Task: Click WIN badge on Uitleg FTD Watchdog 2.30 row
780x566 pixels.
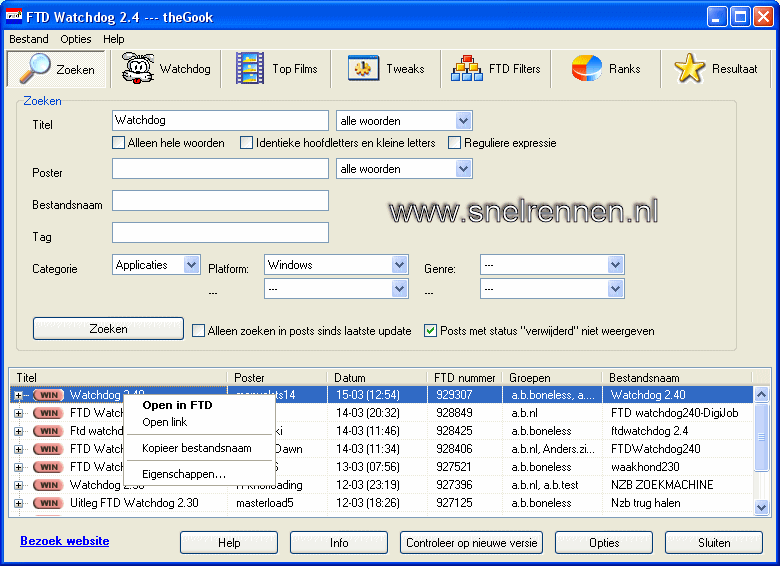Action: (x=49, y=503)
